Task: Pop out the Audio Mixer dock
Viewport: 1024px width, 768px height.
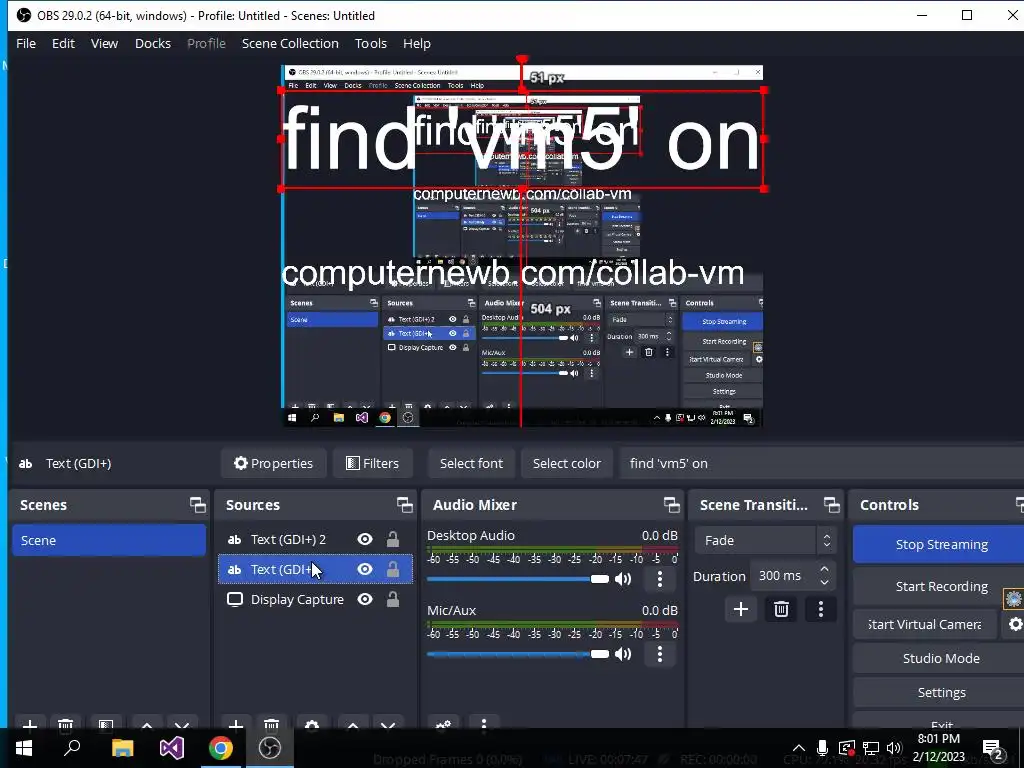Action: [671, 505]
